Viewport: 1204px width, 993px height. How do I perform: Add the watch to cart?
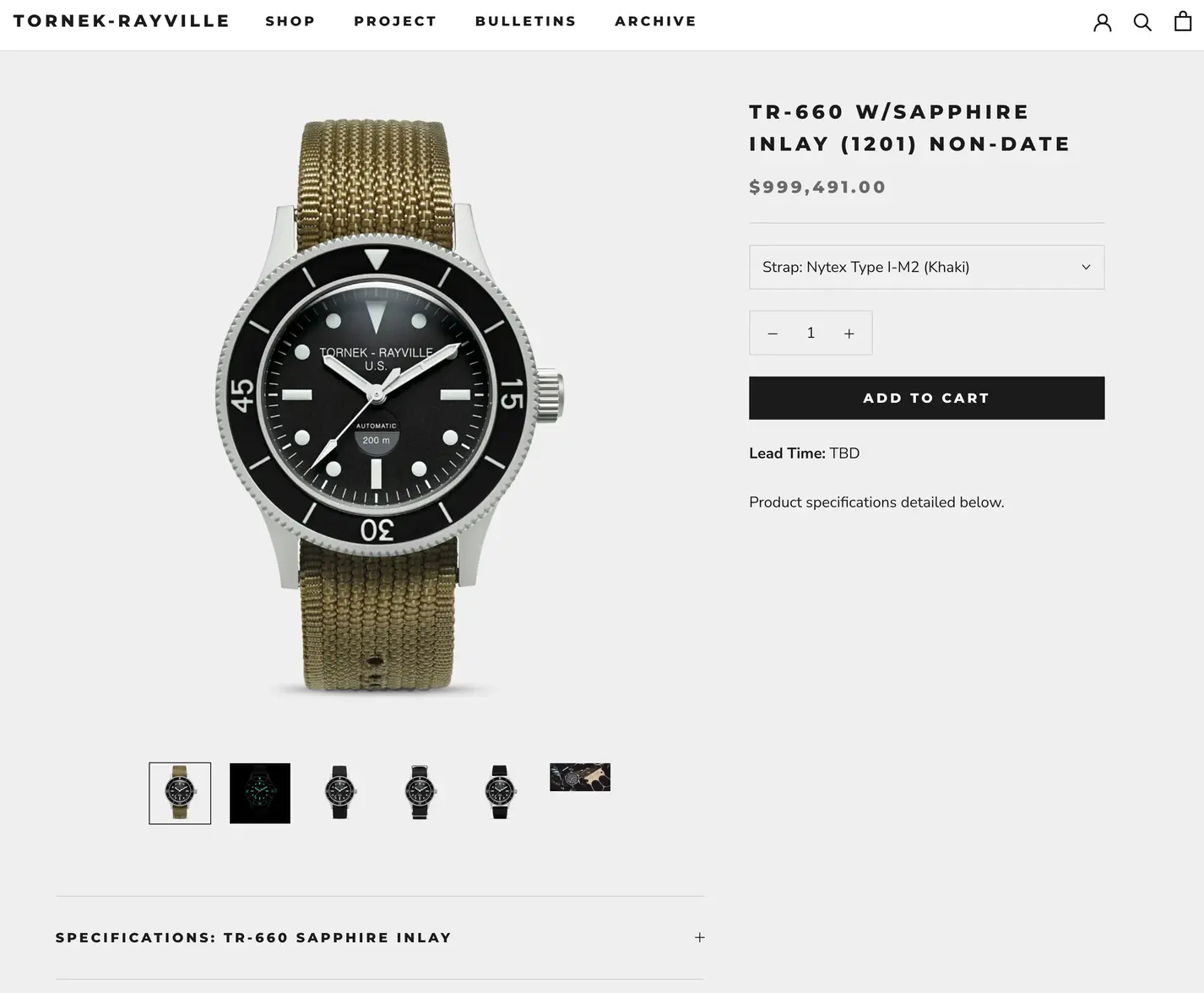click(x=926, y=398)
